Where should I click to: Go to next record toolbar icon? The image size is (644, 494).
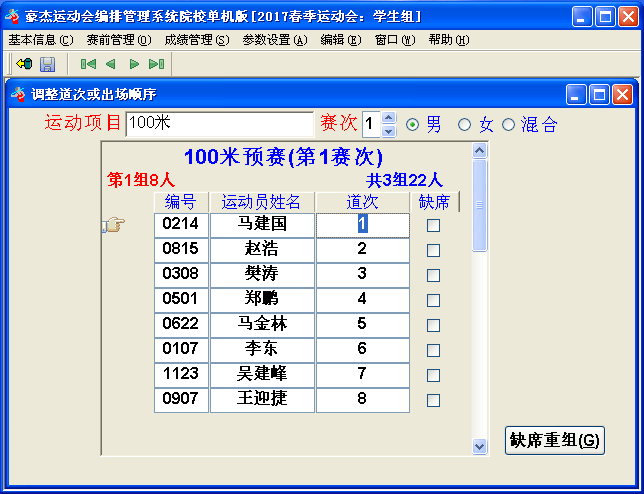(x=133, y=64)
